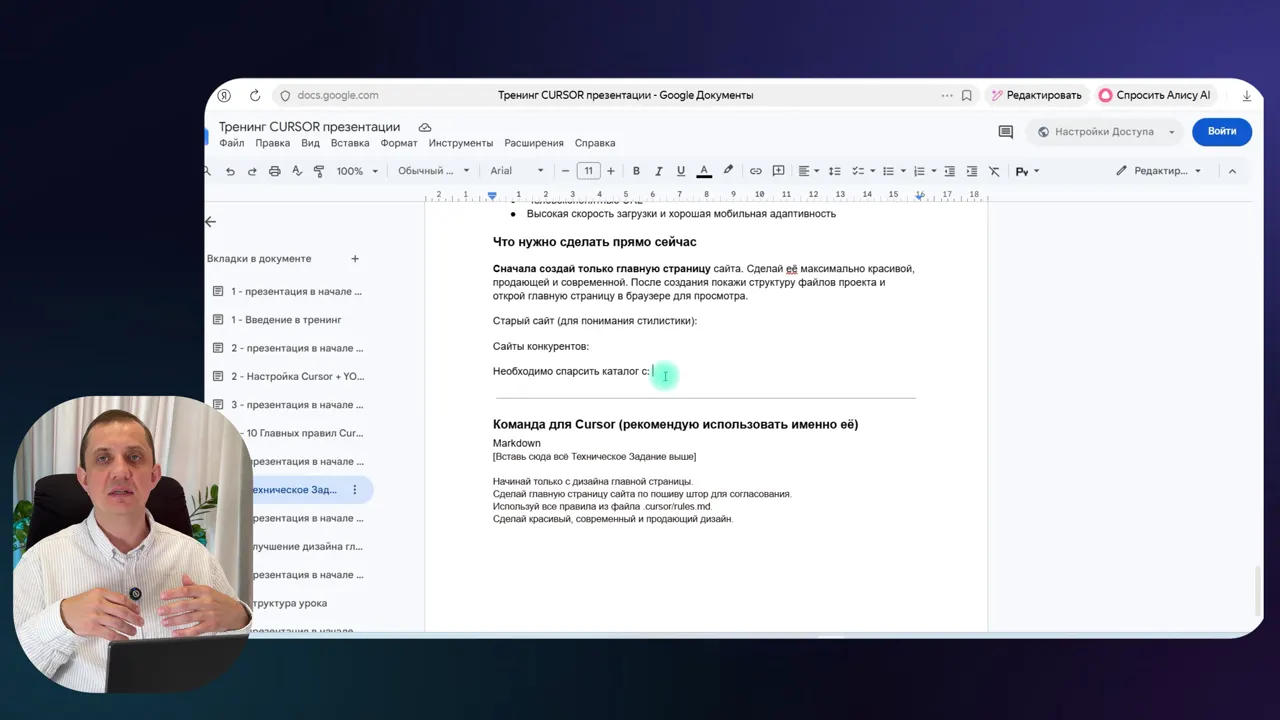The image size is (1280, 720).
Task: Print the document via printer icon
Action: (275, 171)
